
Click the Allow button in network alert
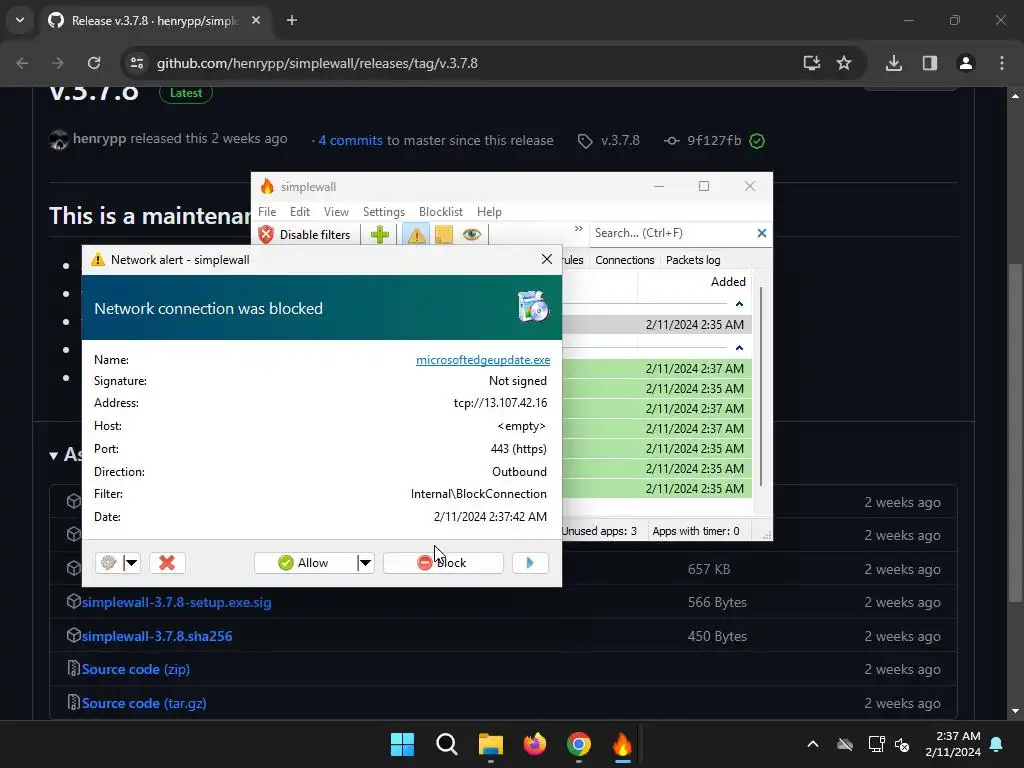305,563
